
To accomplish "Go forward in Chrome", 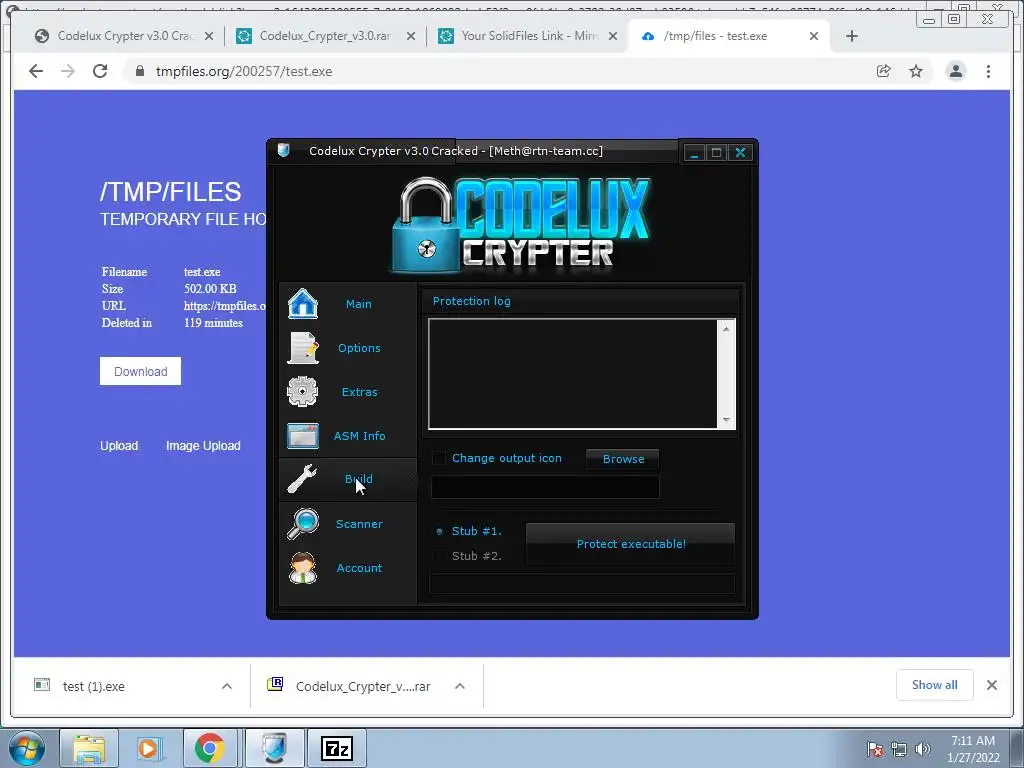I will 68,71.
